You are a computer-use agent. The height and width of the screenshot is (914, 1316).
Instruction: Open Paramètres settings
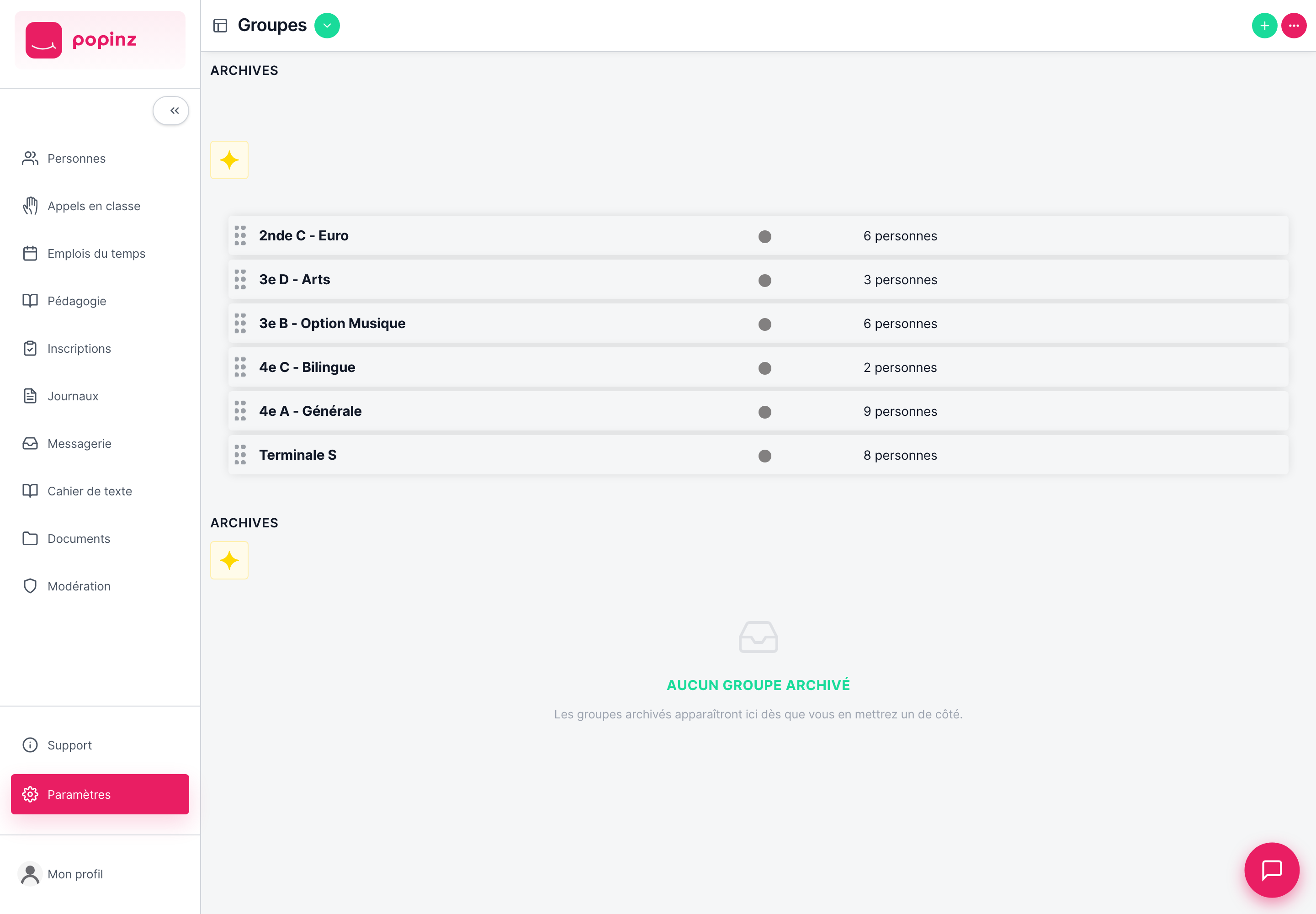(x=100, y=794)
